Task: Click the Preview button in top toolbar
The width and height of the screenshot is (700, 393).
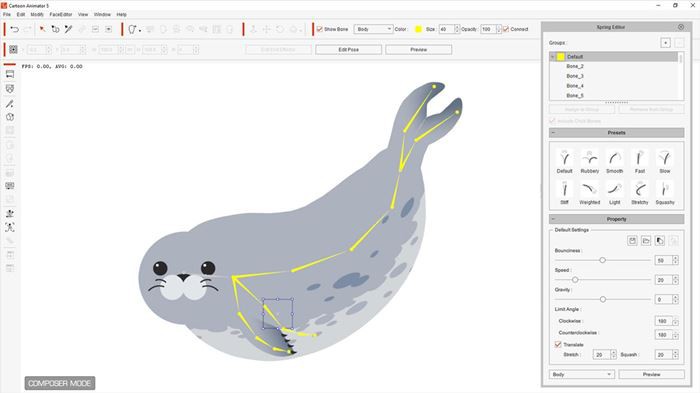Action: tap(419, 50)
